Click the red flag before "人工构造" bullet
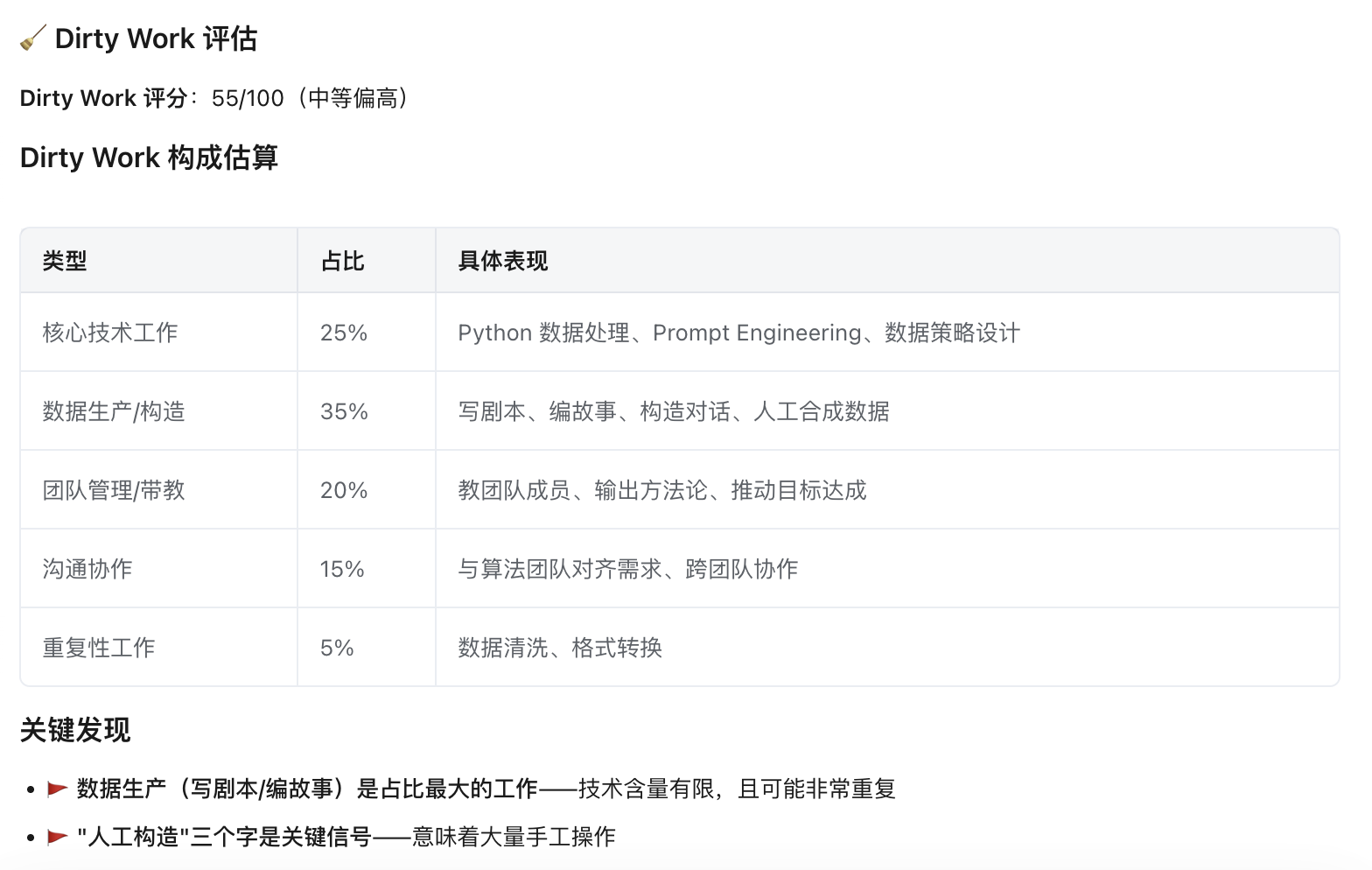1372x870 pixels. point(58,838)
